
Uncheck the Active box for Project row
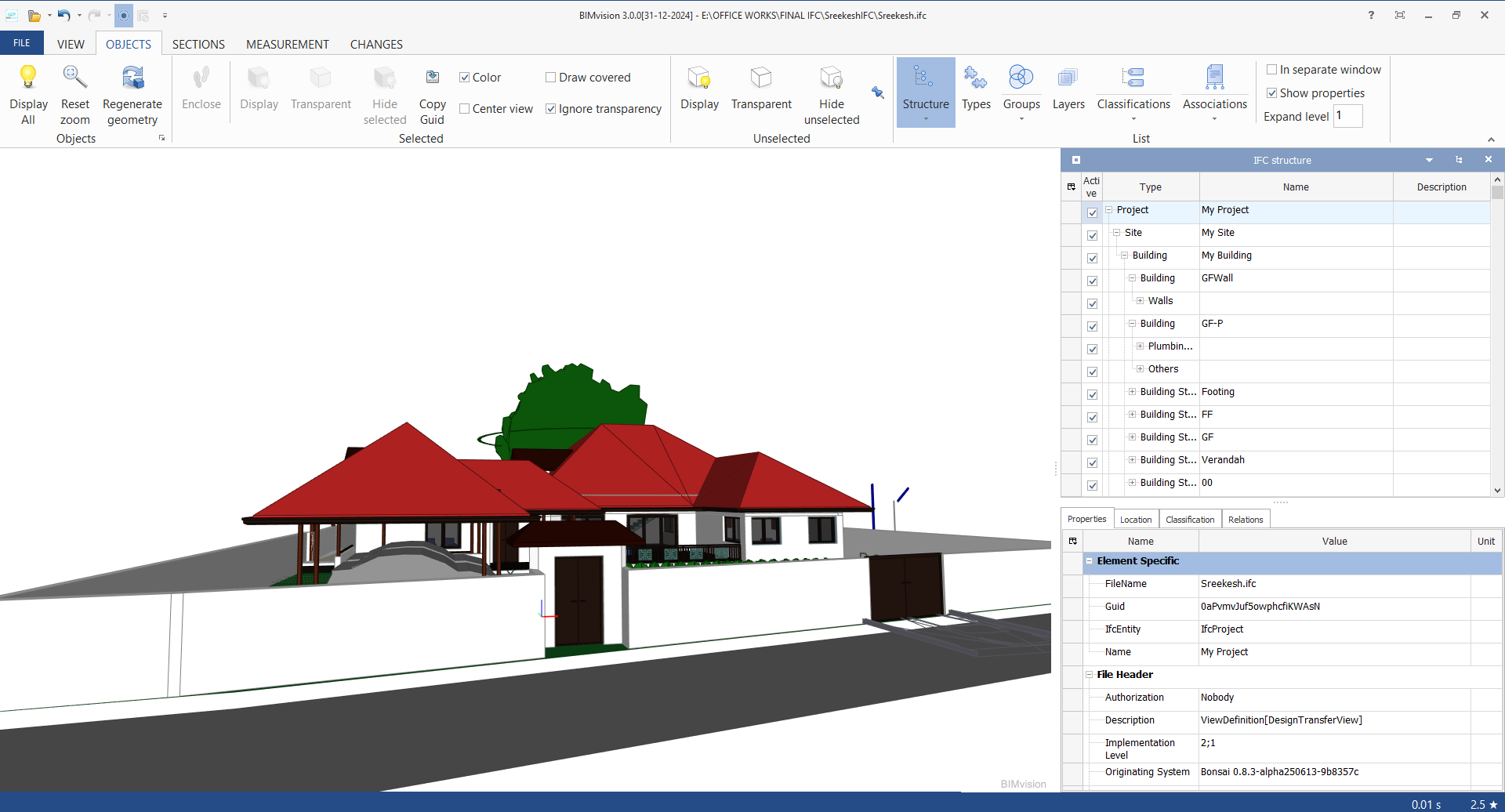coord(1092,212)
